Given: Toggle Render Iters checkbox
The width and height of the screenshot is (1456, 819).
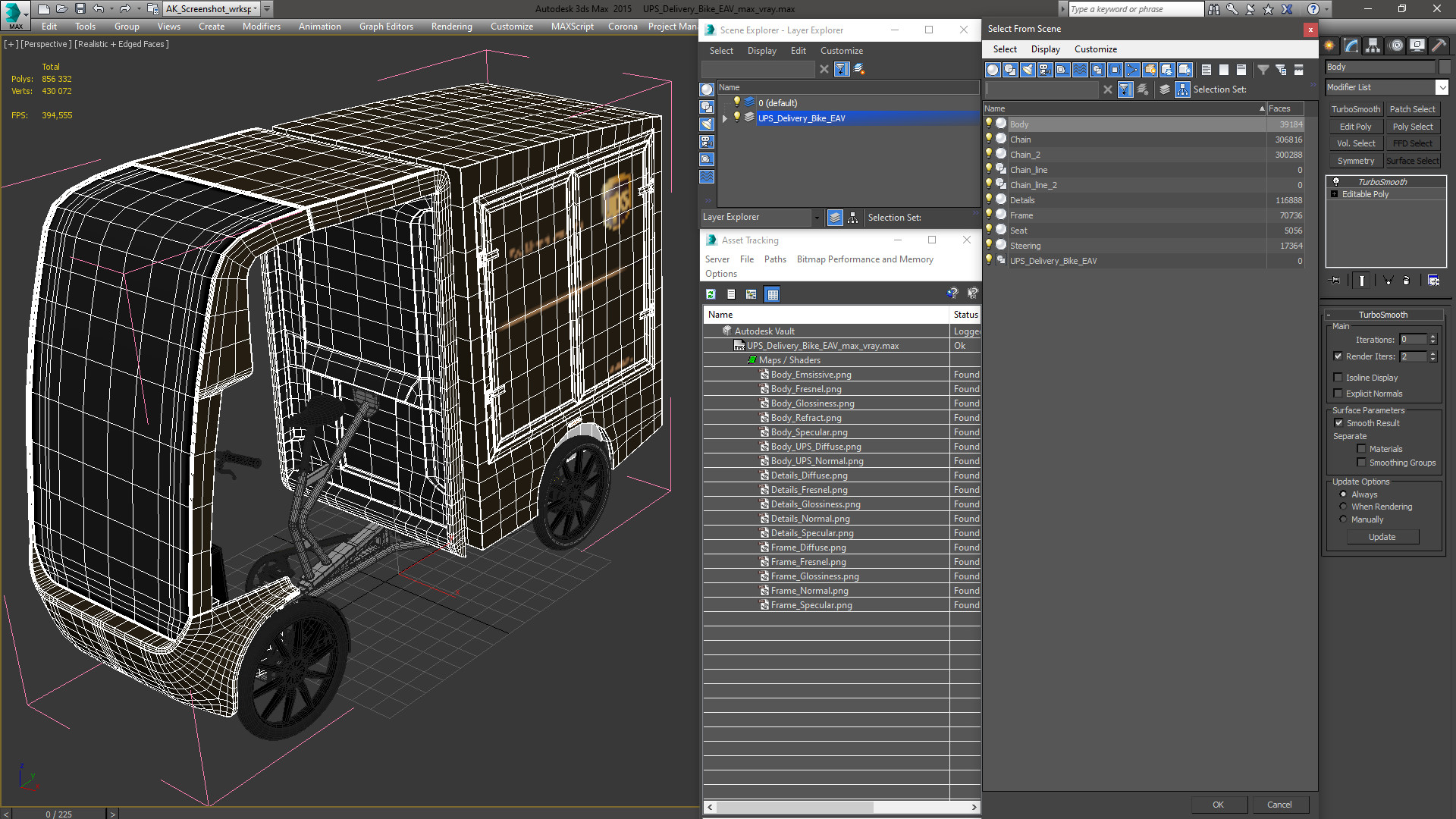Looking at the screenshot, I should 1338,356.
